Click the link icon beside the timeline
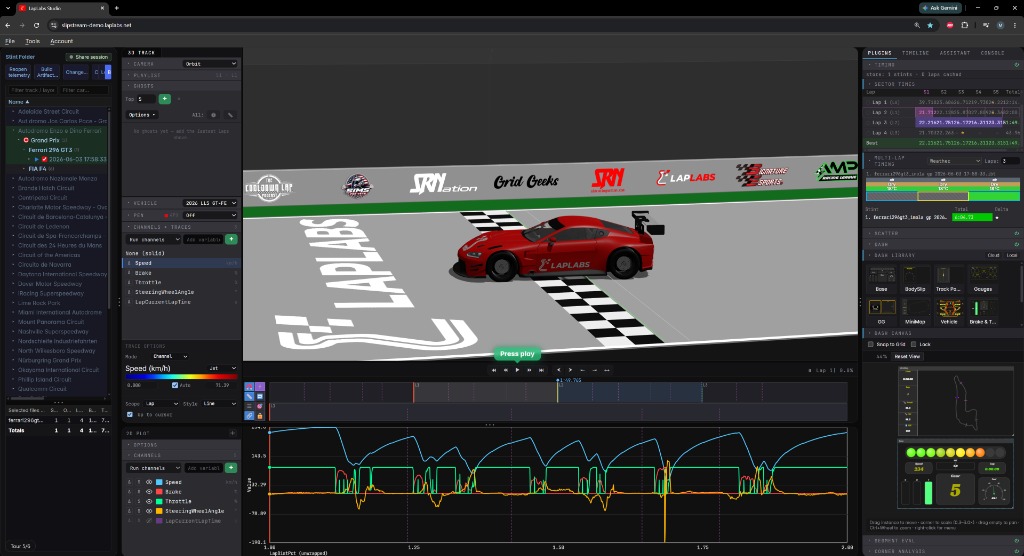This screenshot has height=556, width=1024. click(x=249, y=416)
